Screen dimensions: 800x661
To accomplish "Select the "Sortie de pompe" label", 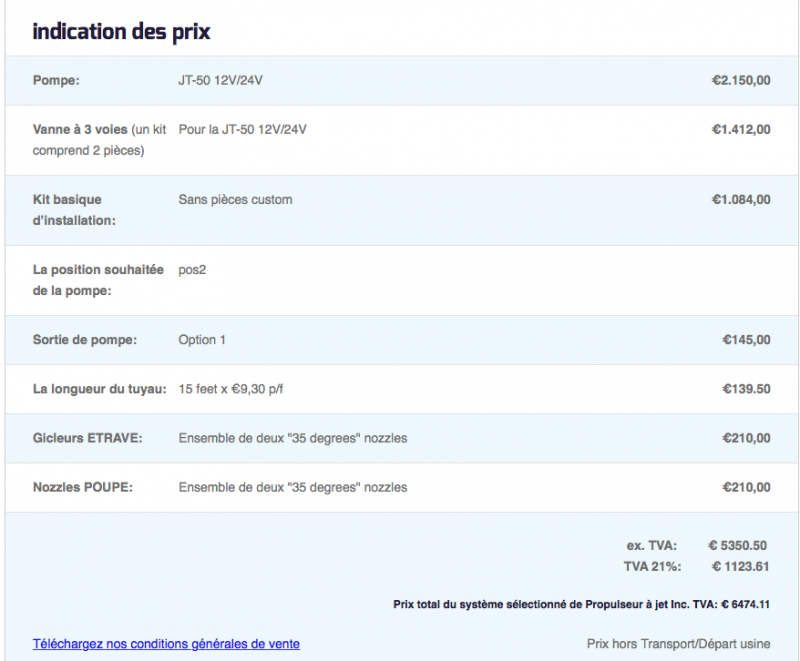I will (84, 339).
